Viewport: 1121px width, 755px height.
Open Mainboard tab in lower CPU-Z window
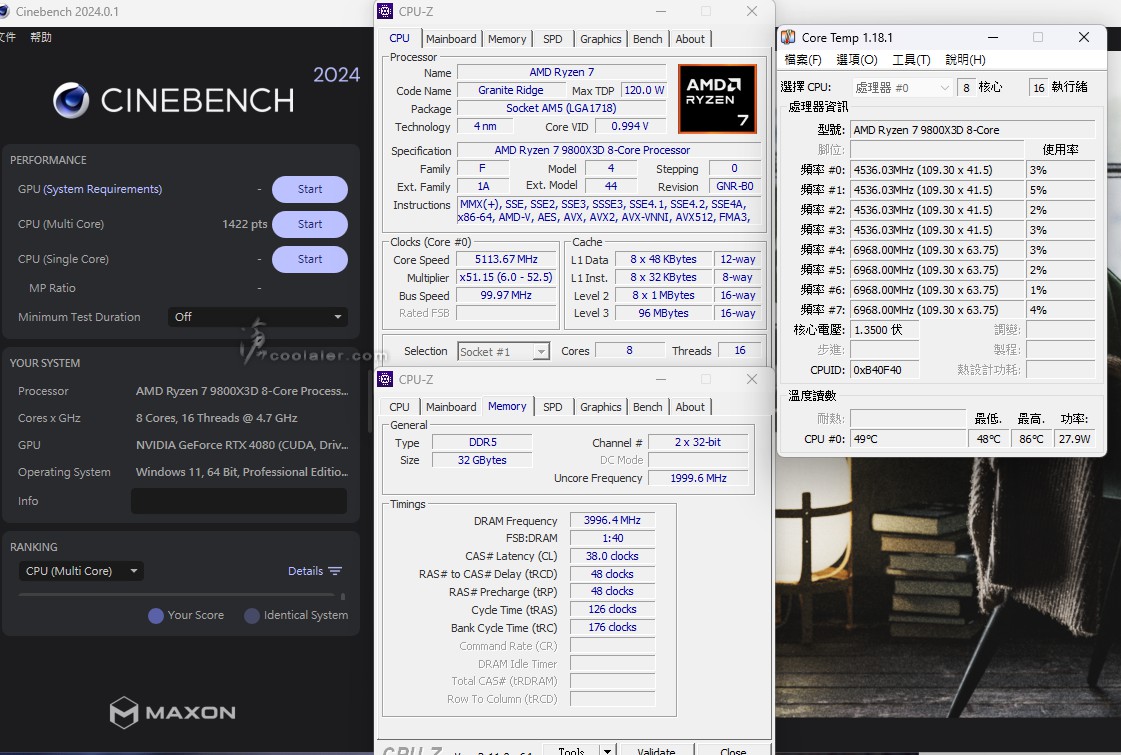pos(451,407)
